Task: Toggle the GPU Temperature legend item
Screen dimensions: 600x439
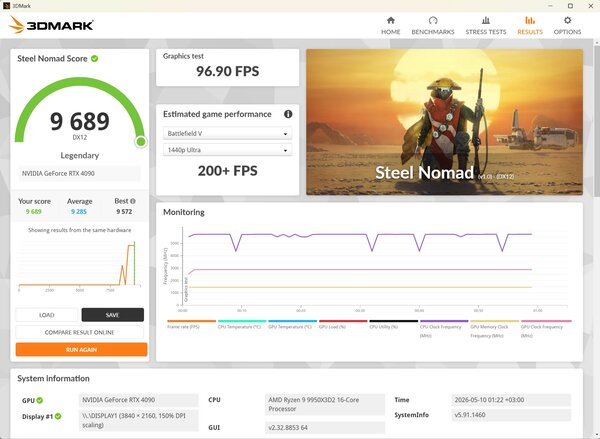Action: (x=292, y=324)
